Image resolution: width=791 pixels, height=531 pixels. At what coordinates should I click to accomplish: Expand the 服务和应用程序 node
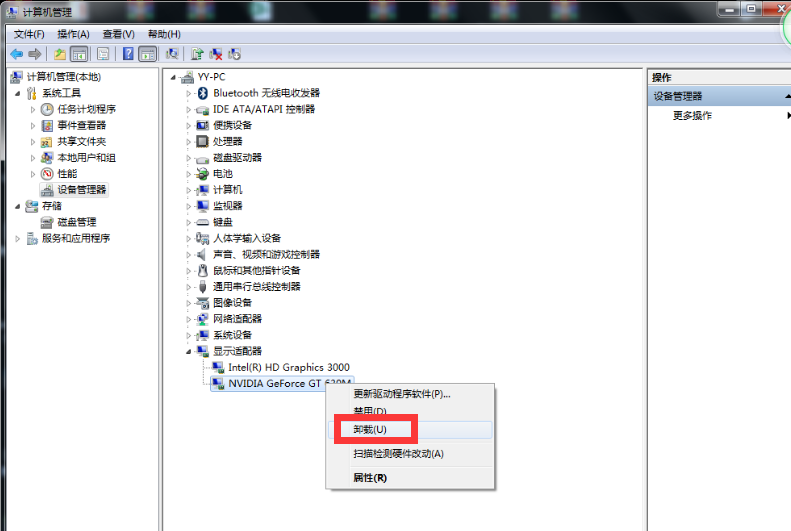(x=18, y=239)
